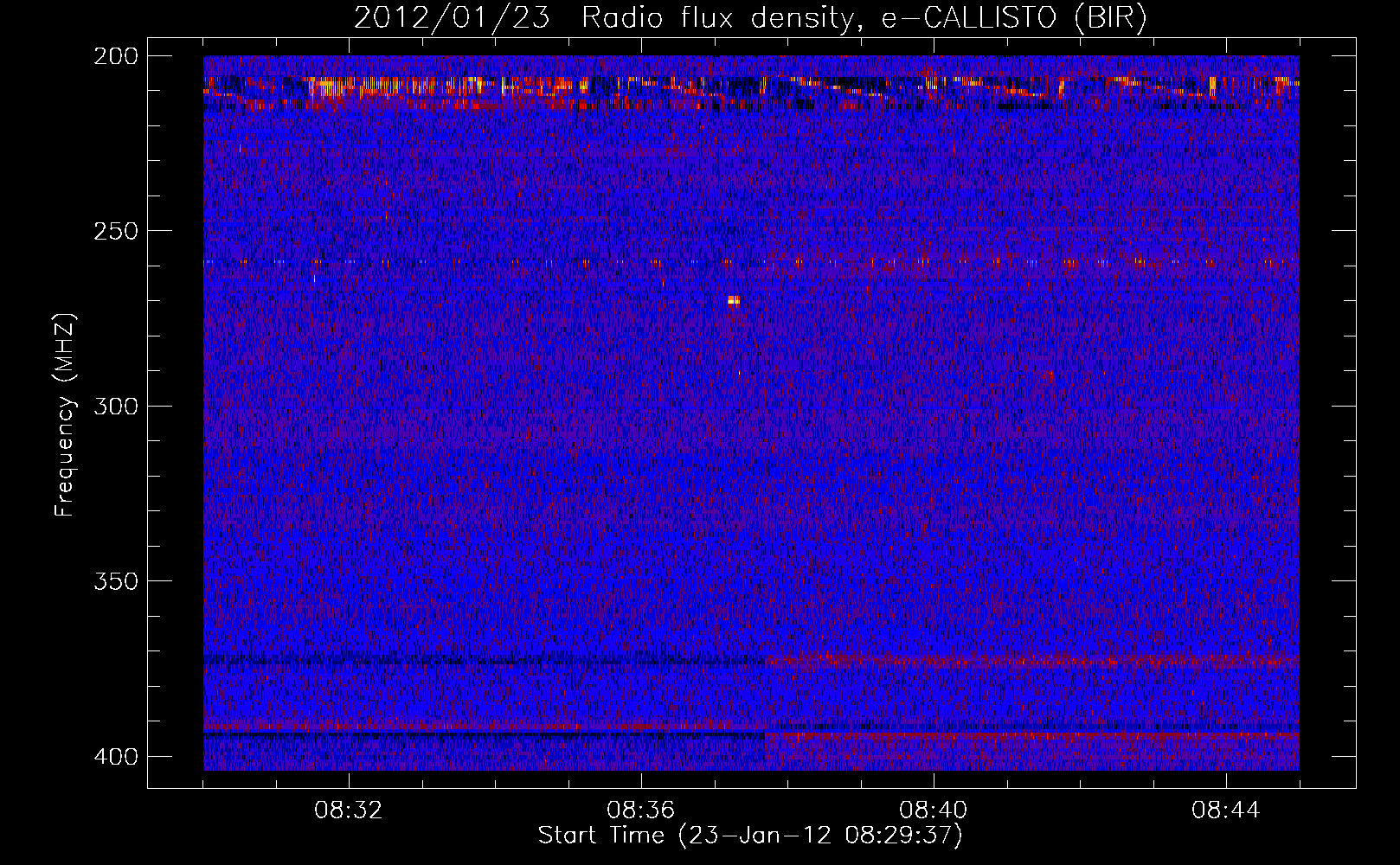The width and height of the screenshot is (1400, 865).
Task: Click the plot title '2012/01/23 Radio flux density, e-CALLISTO (BIR)'
Action: 750,18
